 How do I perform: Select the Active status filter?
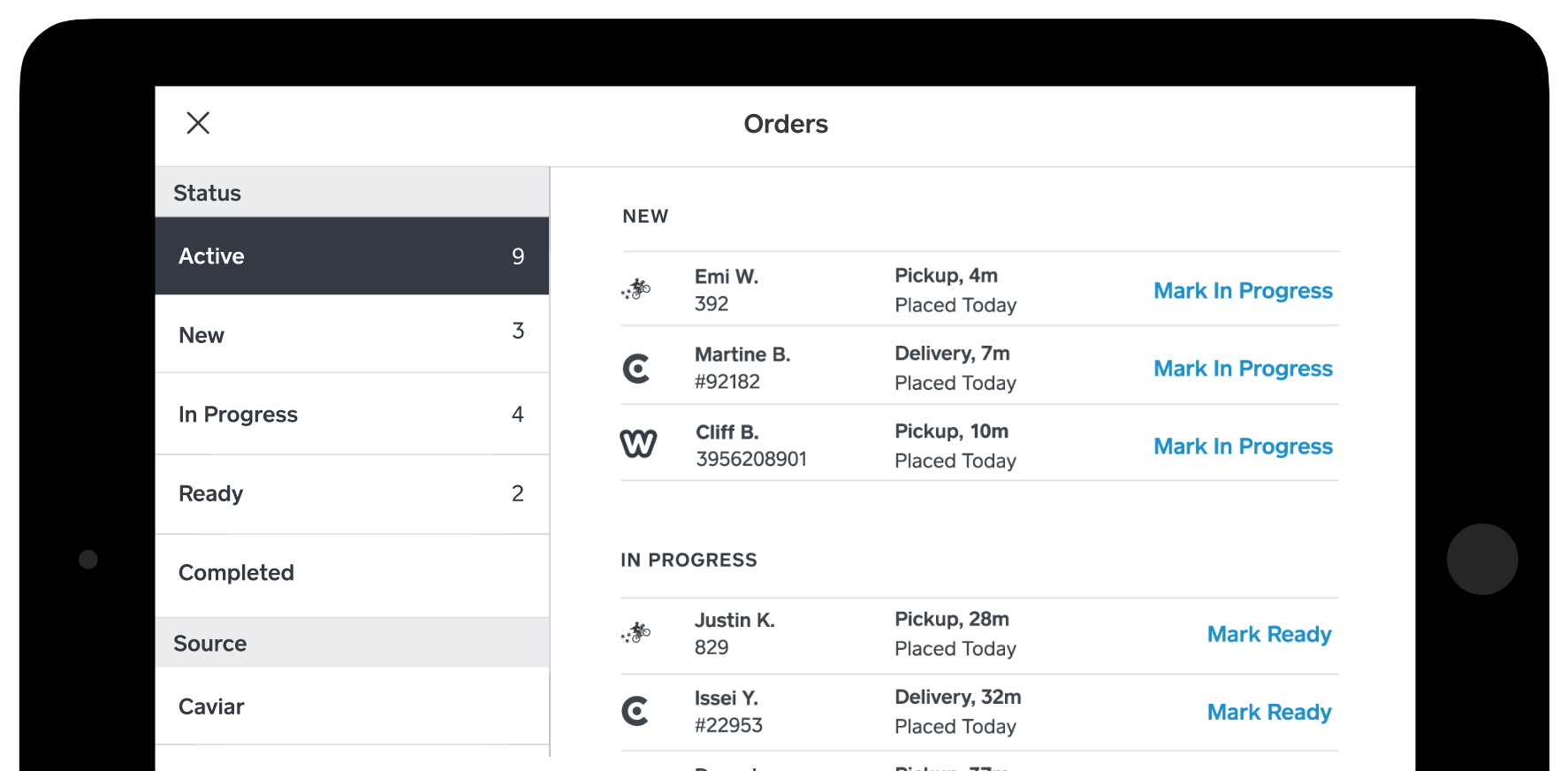(x=352, y=256)
